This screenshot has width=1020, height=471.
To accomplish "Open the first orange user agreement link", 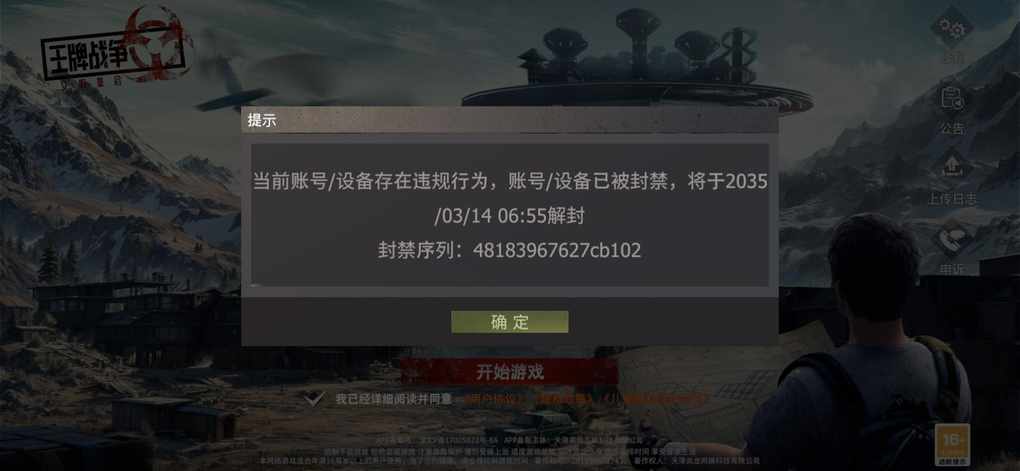I will click(494, 399).
